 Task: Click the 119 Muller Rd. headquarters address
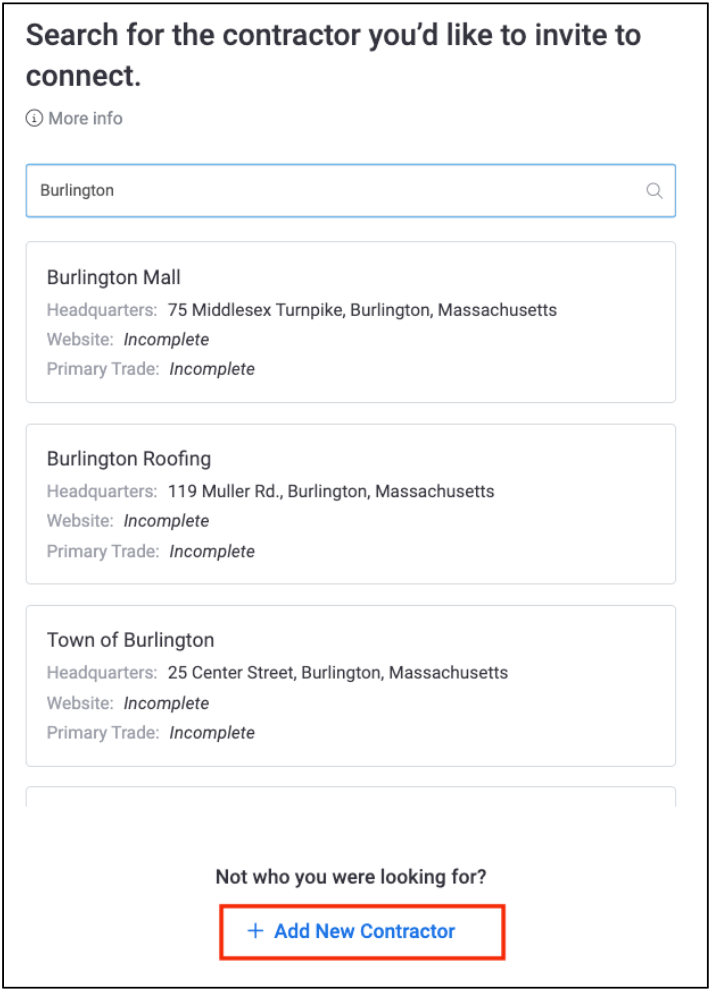(x=329, y=492)
